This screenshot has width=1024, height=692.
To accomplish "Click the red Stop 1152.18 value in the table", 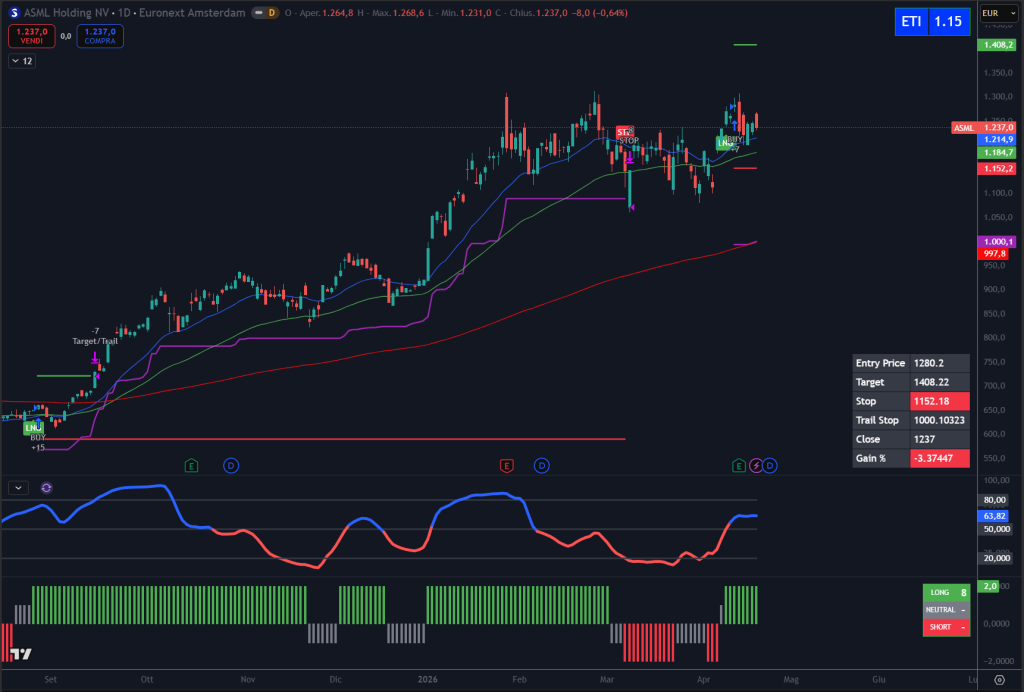I will 940,401.
